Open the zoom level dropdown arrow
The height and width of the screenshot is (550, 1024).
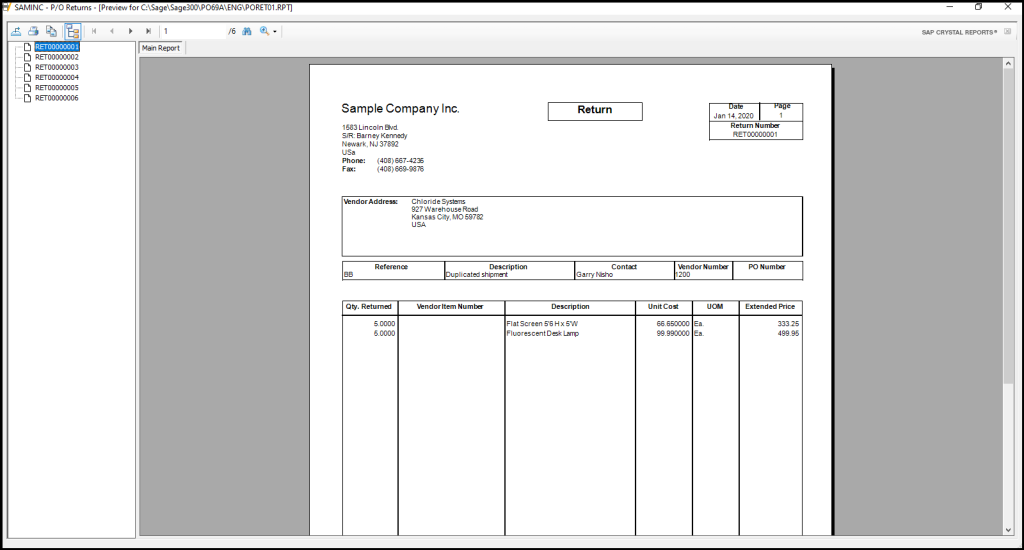[x=275, y=31]
